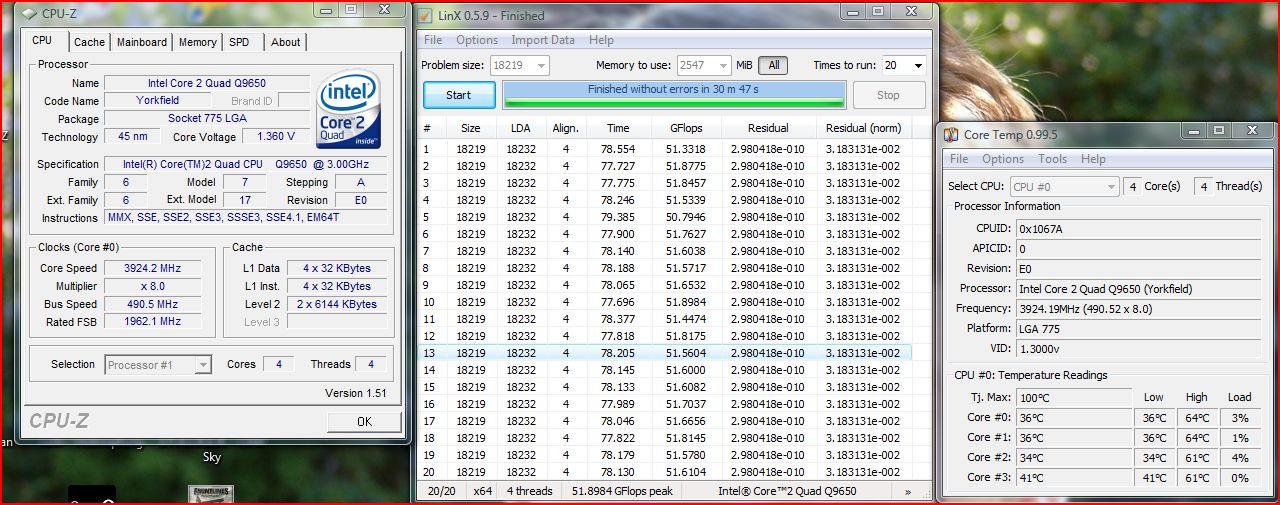
Task: Switch to the Cache tab in CPU-Z
Action: (89, 42)
